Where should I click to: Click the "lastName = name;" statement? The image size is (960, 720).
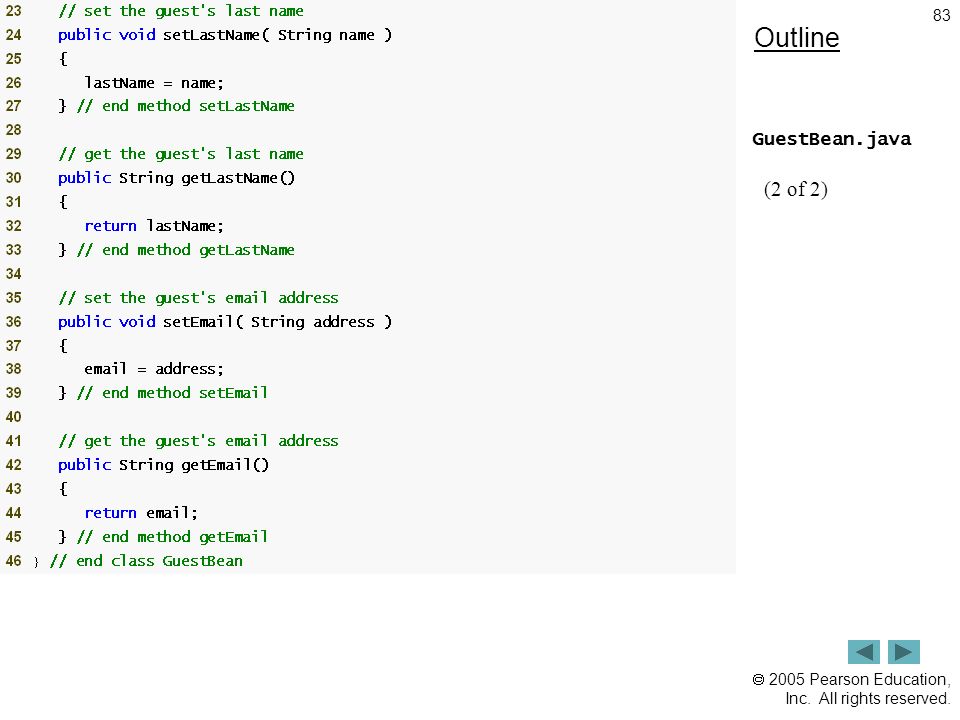pos(154,83)
